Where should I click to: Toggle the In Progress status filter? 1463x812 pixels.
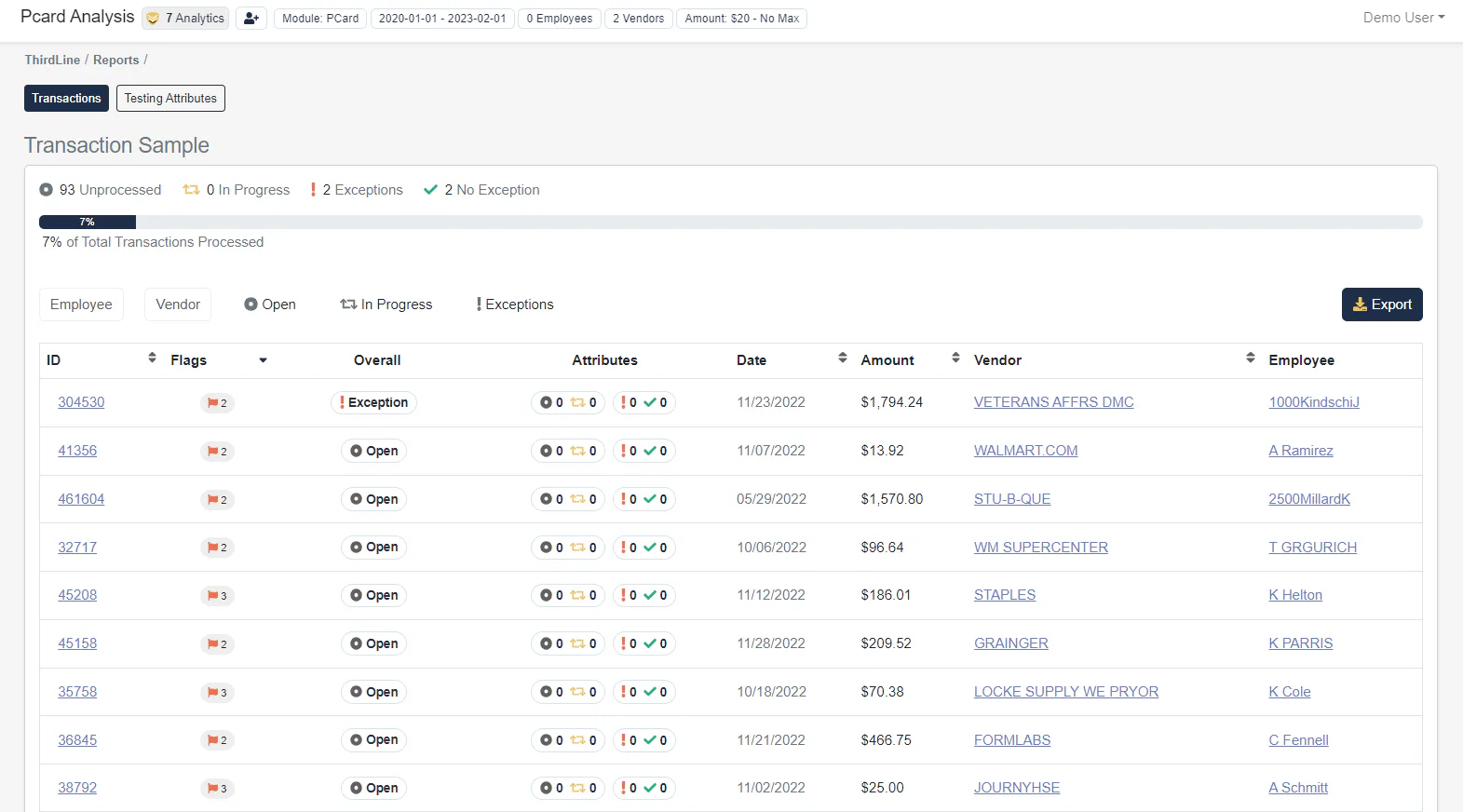pyautogui.click(x=386, y=304)
